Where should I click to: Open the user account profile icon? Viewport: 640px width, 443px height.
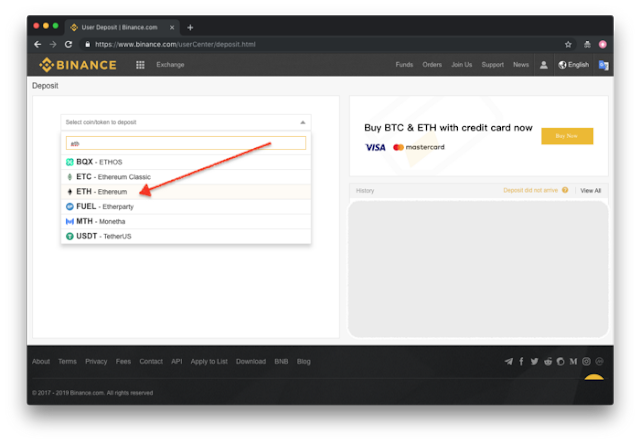543,65
